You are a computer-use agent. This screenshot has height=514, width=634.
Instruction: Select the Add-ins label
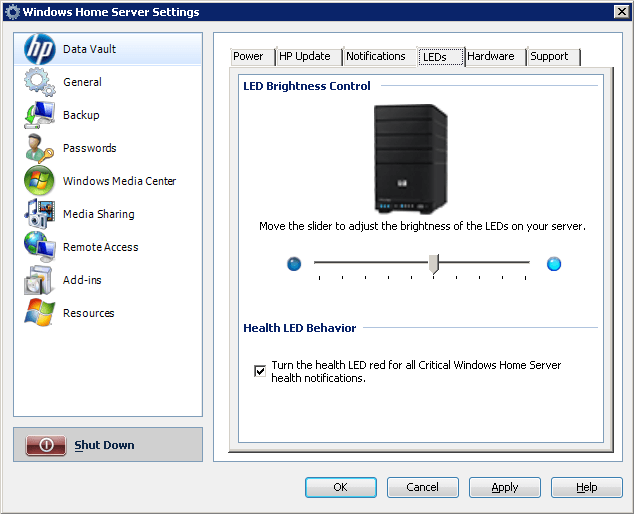click(x=82, y=280)
